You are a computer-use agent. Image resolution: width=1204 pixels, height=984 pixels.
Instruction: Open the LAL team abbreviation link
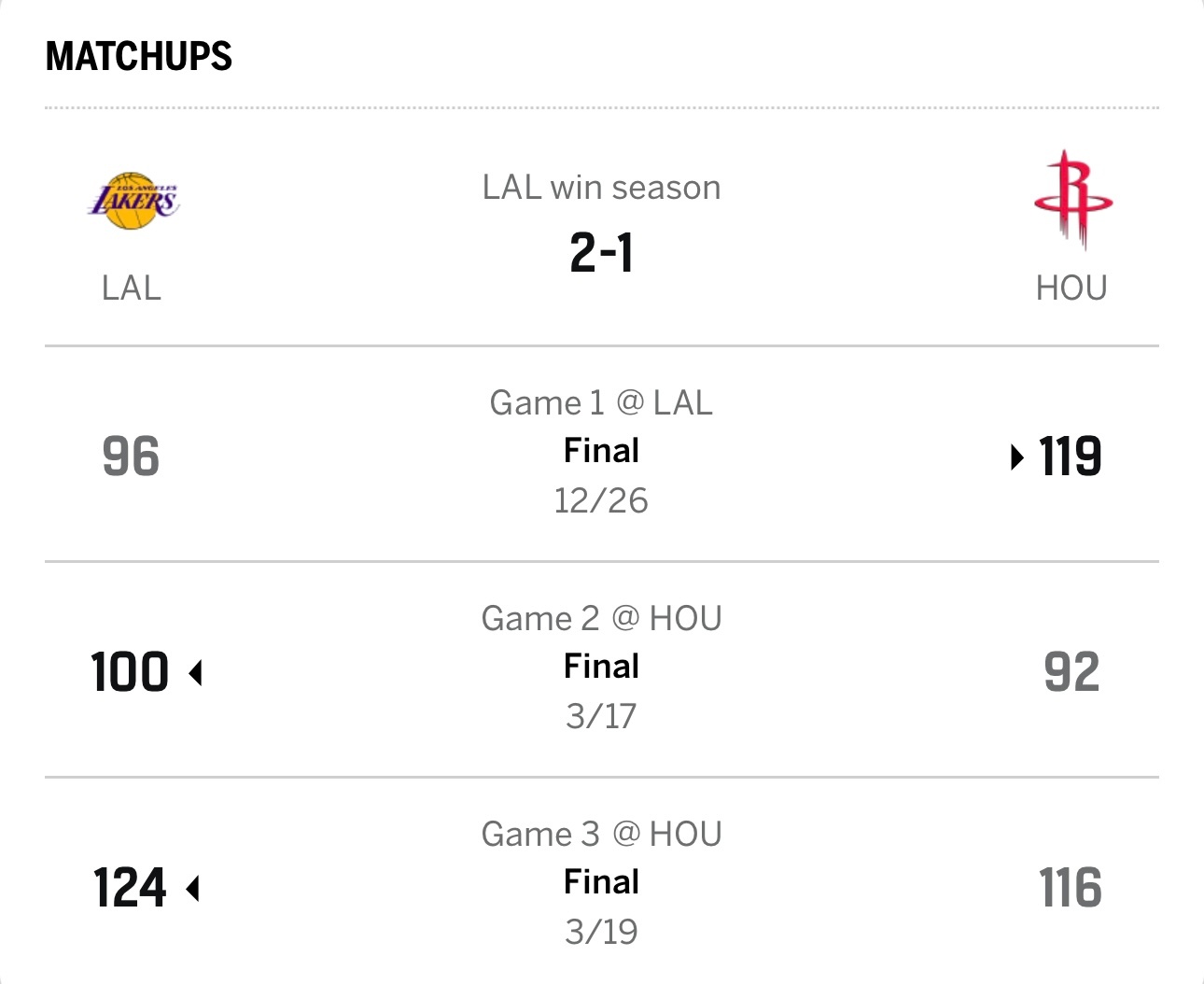click(x=132, y=288)
